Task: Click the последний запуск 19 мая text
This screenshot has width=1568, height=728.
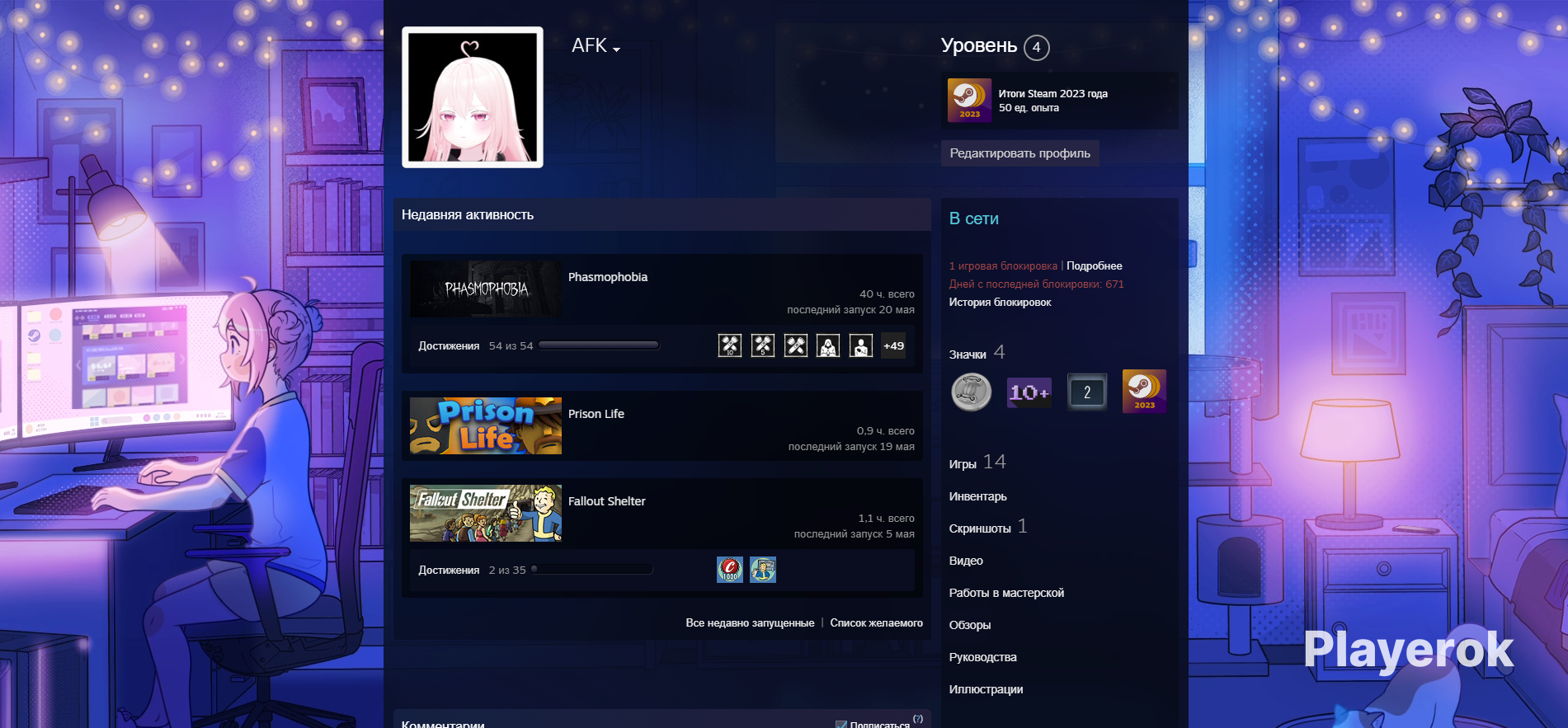Action: click(851, 446)
